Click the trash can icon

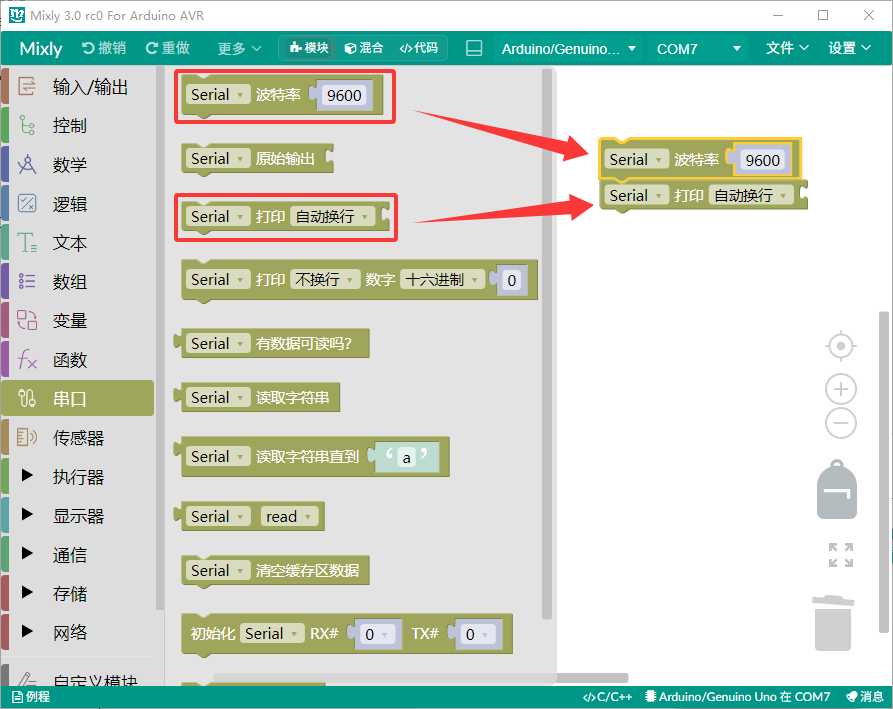(x=833, y=623)
